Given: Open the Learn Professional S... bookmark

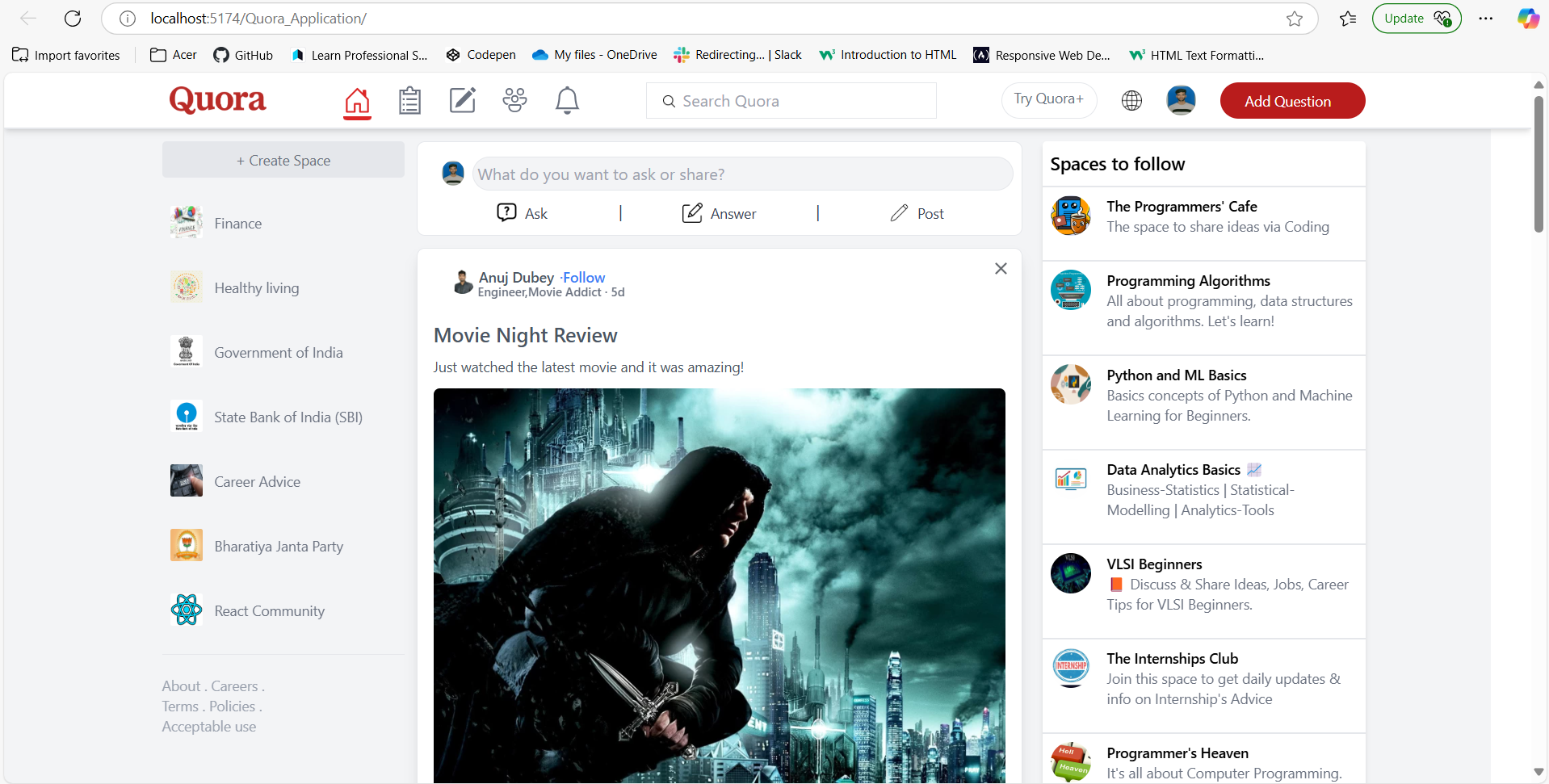Looking at the screenshot, I should (359, 55).
